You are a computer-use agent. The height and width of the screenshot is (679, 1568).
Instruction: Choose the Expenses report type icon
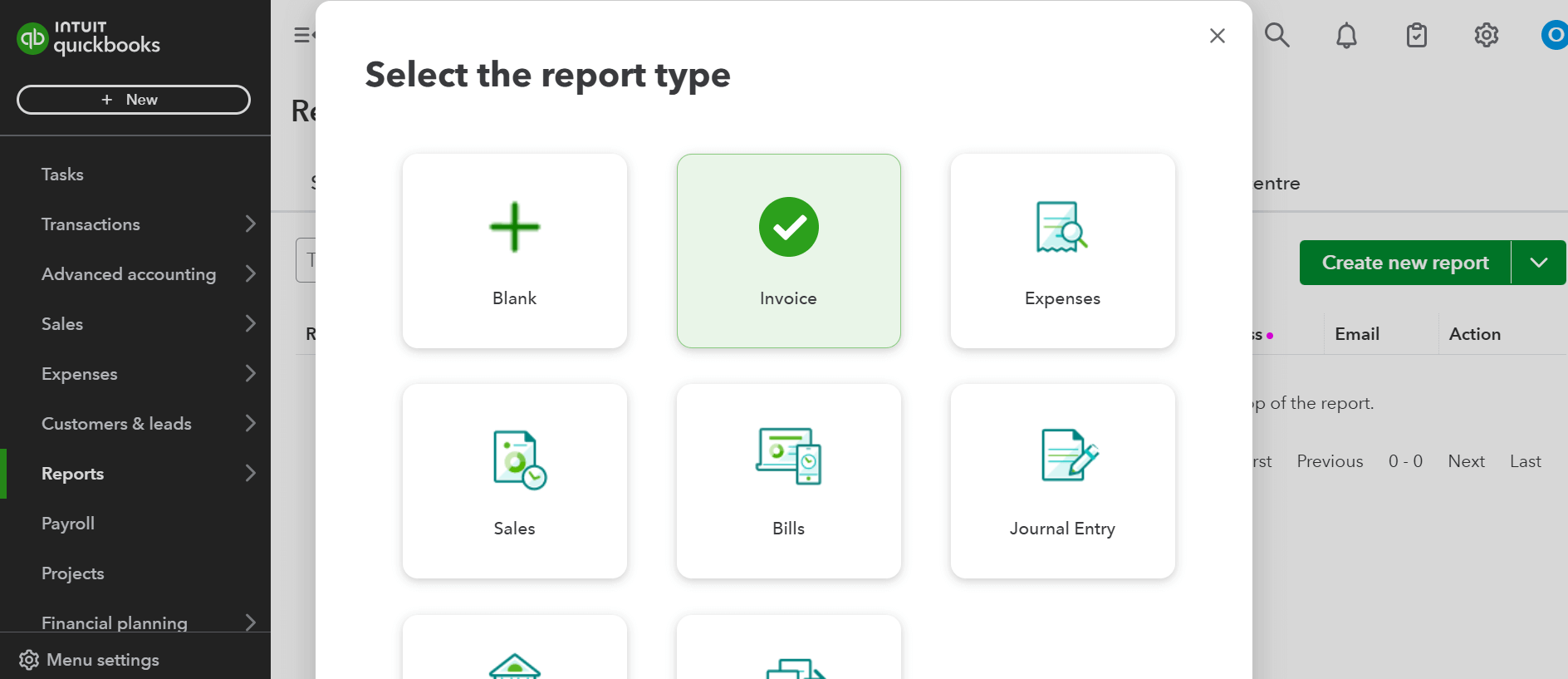click(x=1061, y=227)
